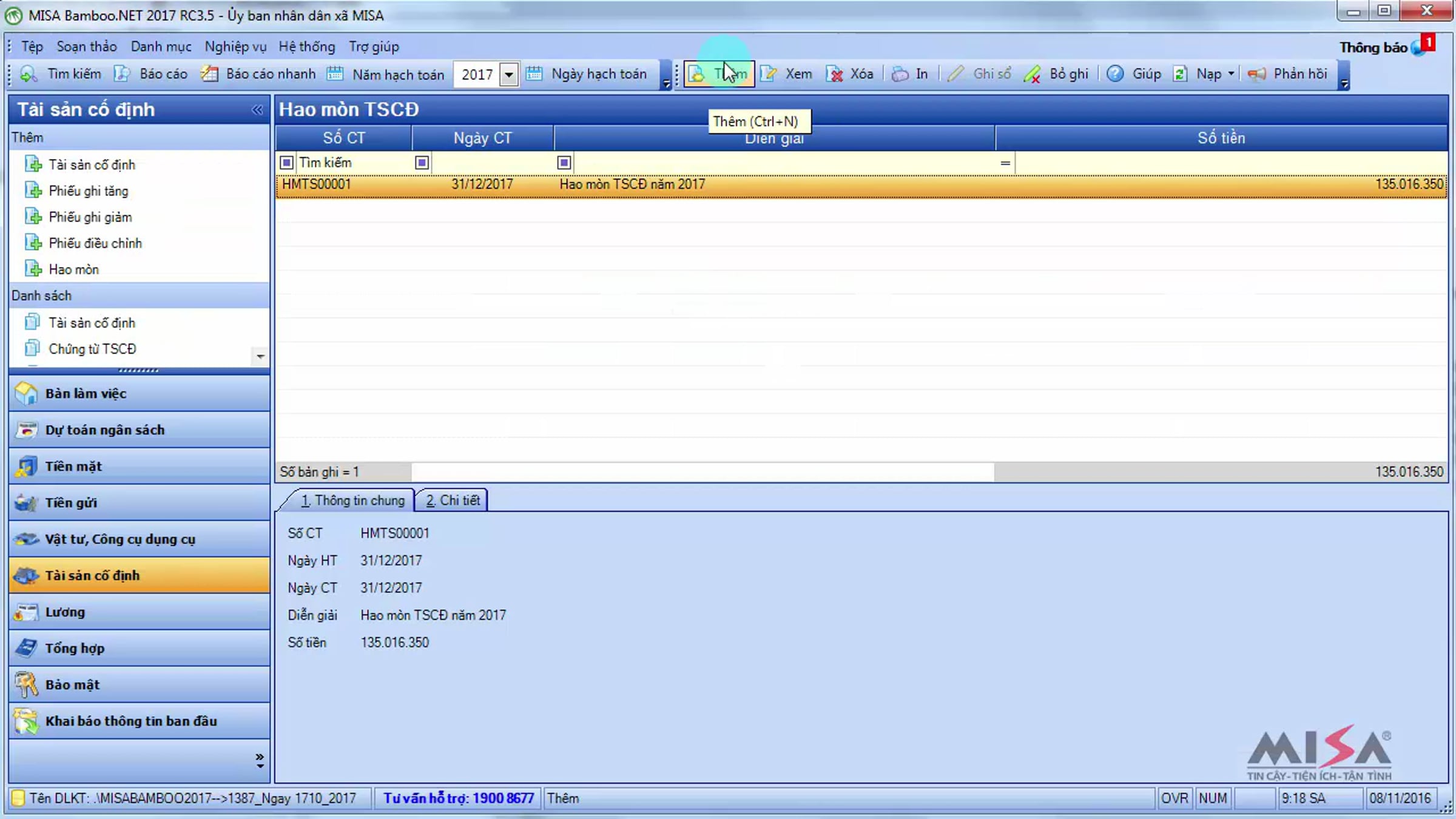Open the Danh mục menu

click(161, 47)
